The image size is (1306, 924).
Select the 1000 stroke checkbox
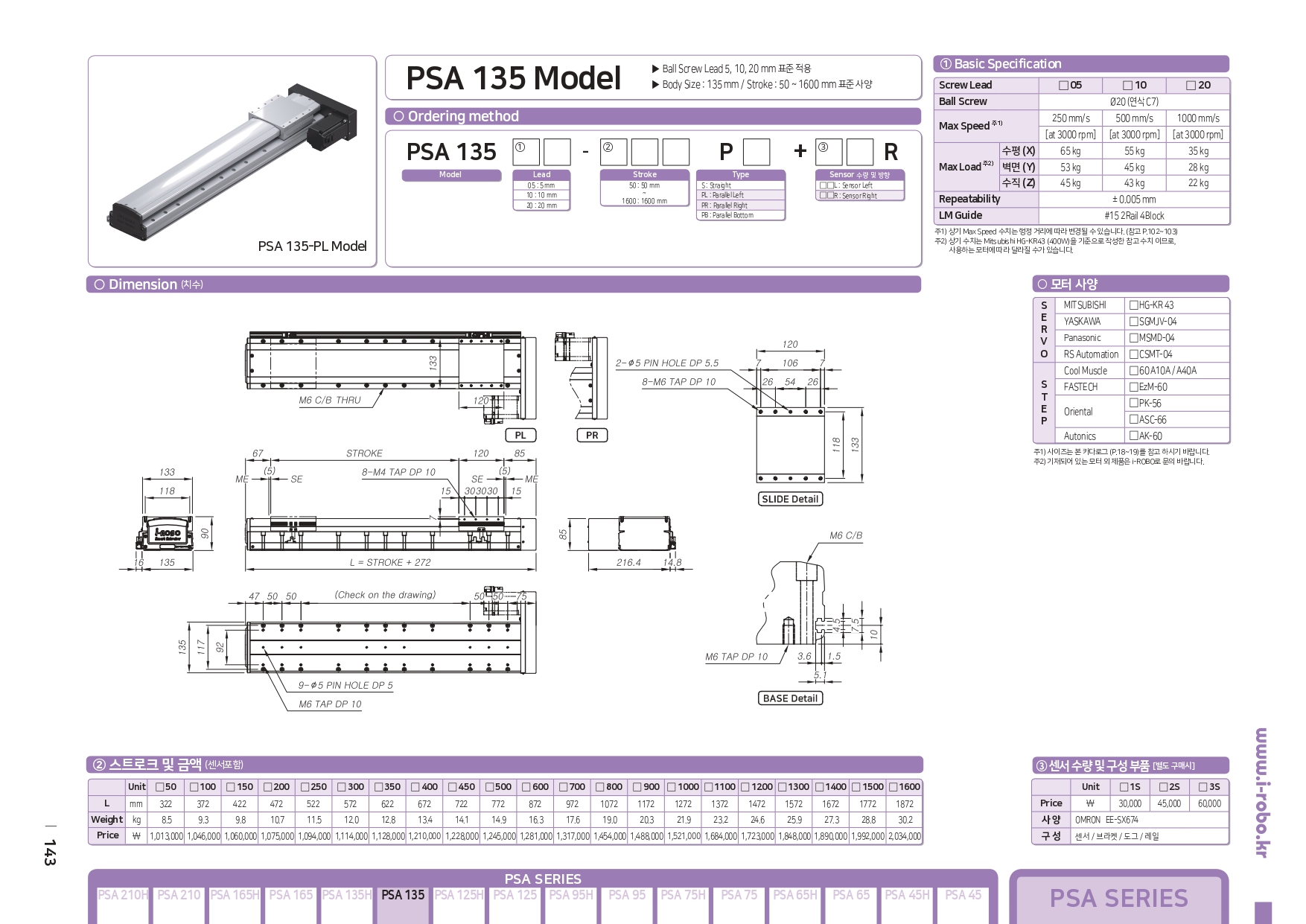pos(672,787)
